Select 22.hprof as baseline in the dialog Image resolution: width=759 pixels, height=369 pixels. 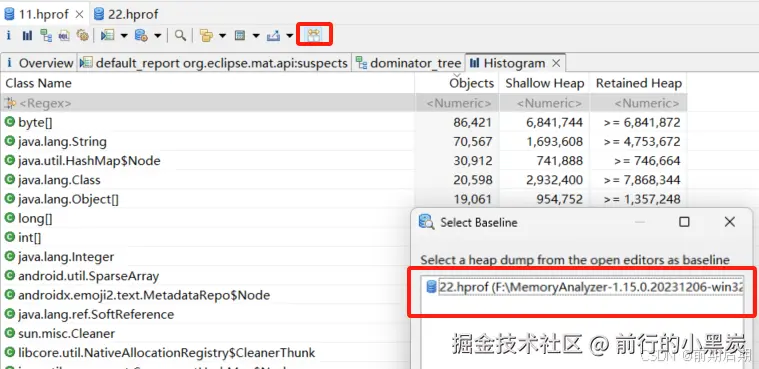click(x=584, y=287)
